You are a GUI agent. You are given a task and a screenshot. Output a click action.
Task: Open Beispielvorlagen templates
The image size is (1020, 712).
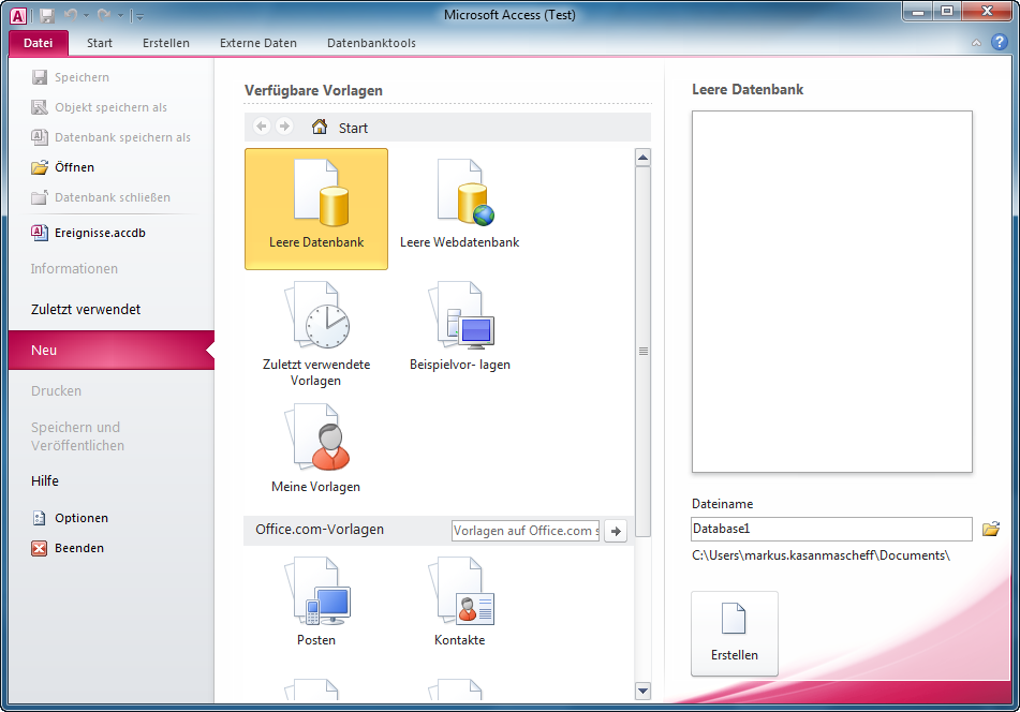point(459,326)
